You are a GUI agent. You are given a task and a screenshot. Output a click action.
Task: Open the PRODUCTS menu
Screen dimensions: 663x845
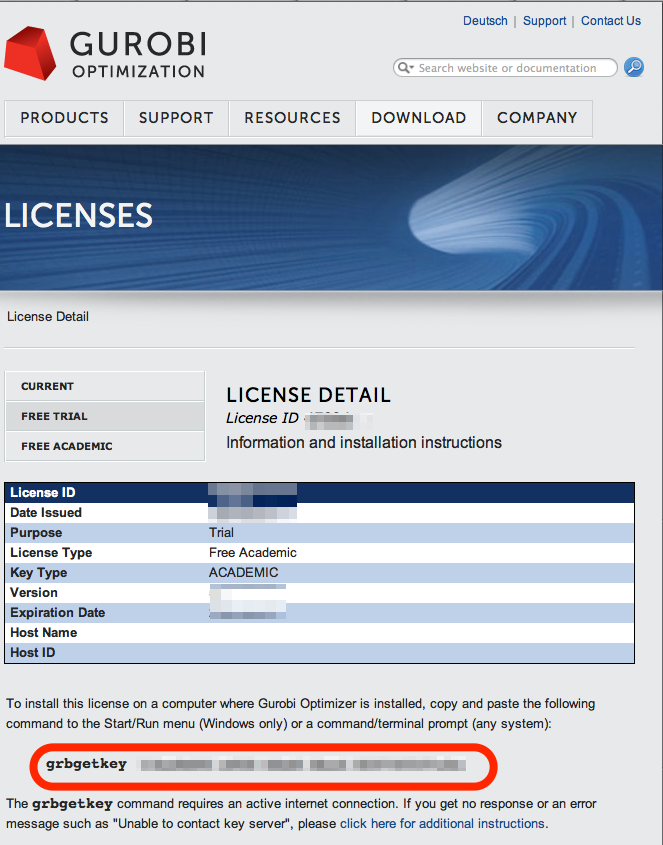coord(64,118)
